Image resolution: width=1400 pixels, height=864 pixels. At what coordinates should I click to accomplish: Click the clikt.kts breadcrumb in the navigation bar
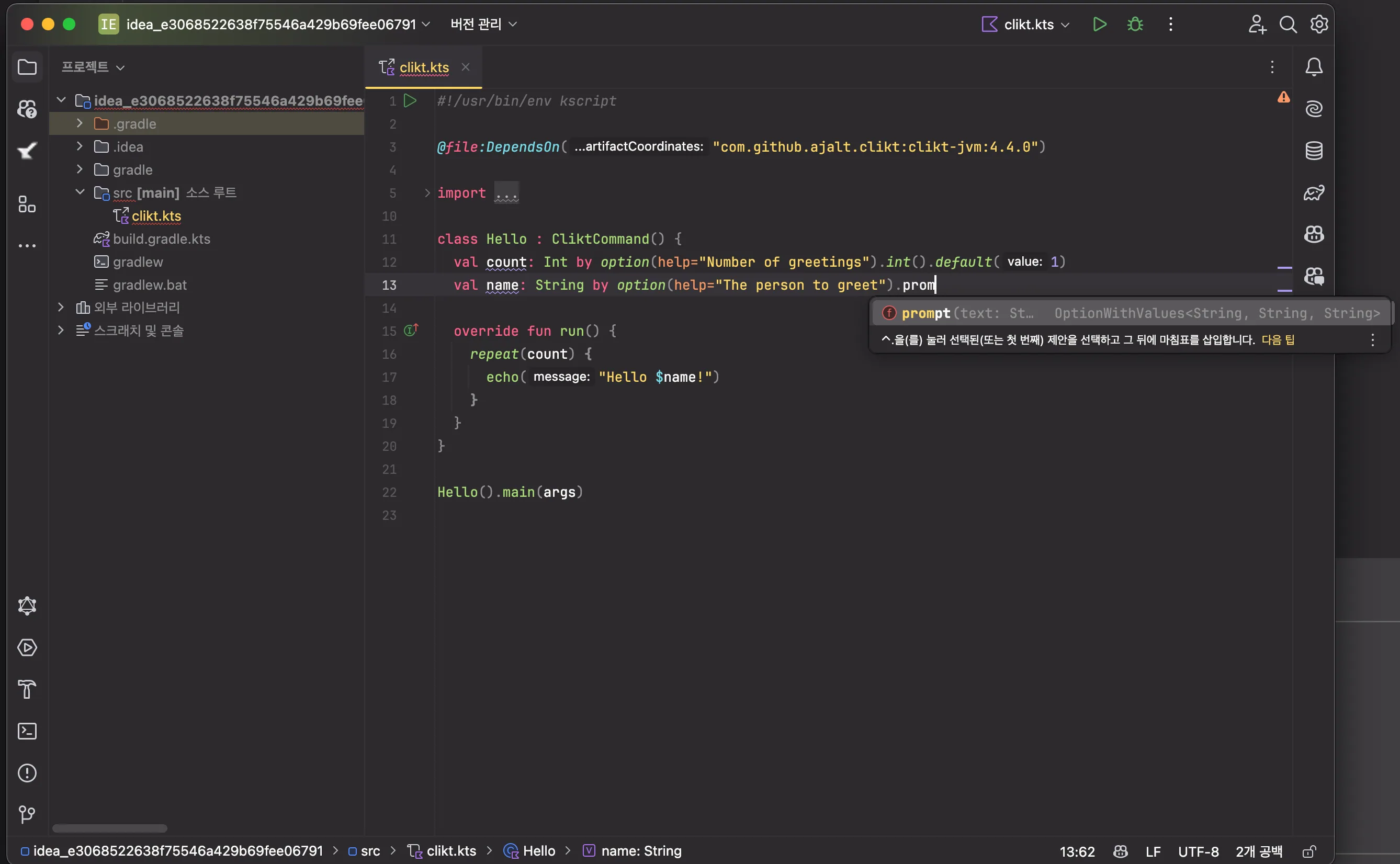point(442,851)
